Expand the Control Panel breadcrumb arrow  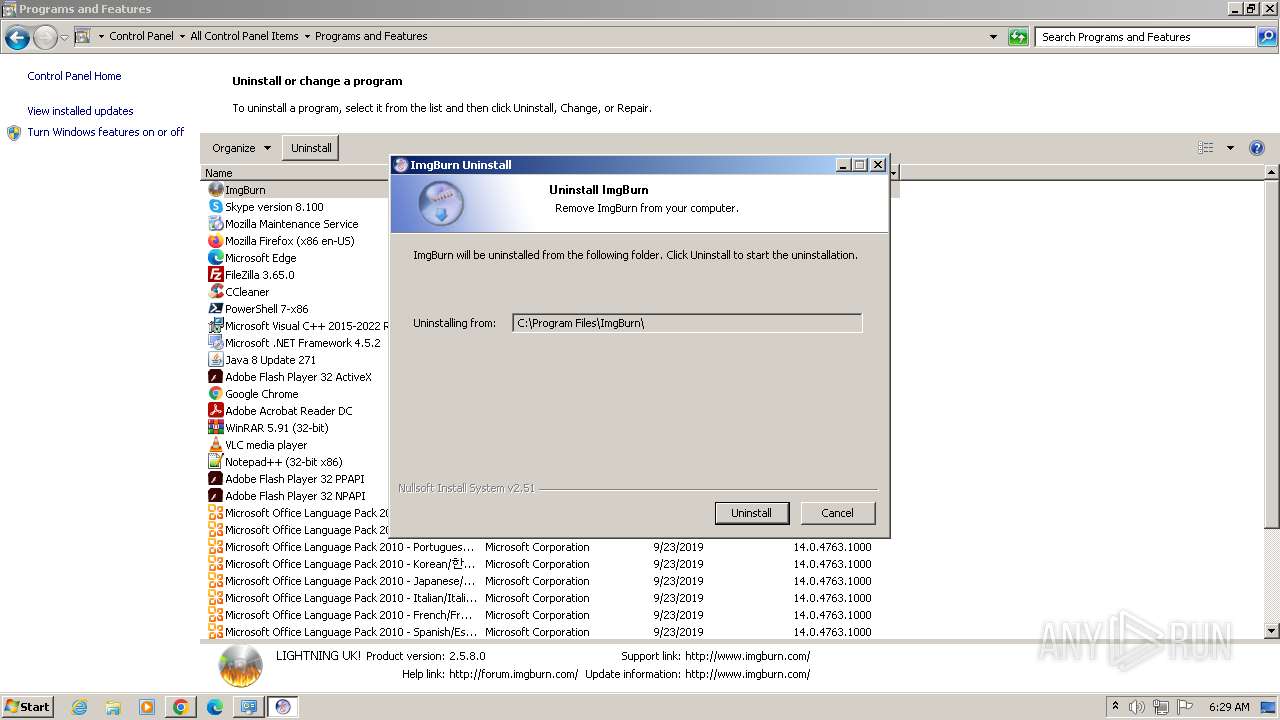pos(182,37)
